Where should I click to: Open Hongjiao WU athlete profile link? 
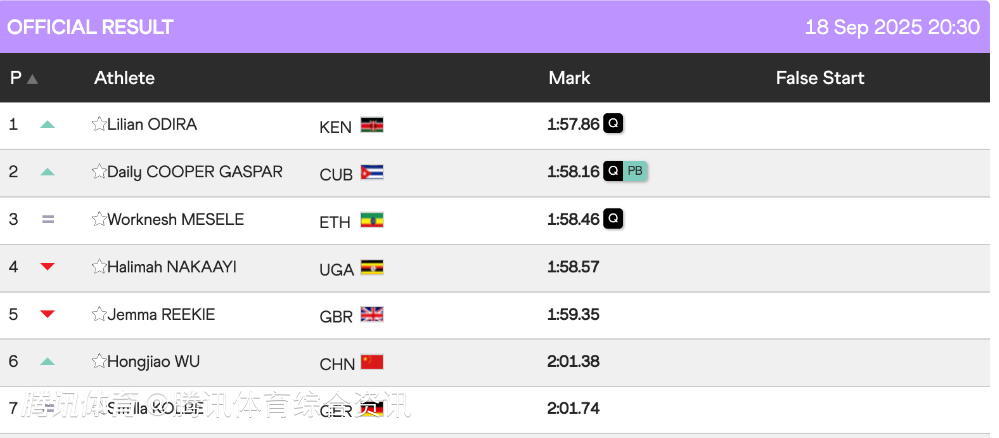pos(154,361)
